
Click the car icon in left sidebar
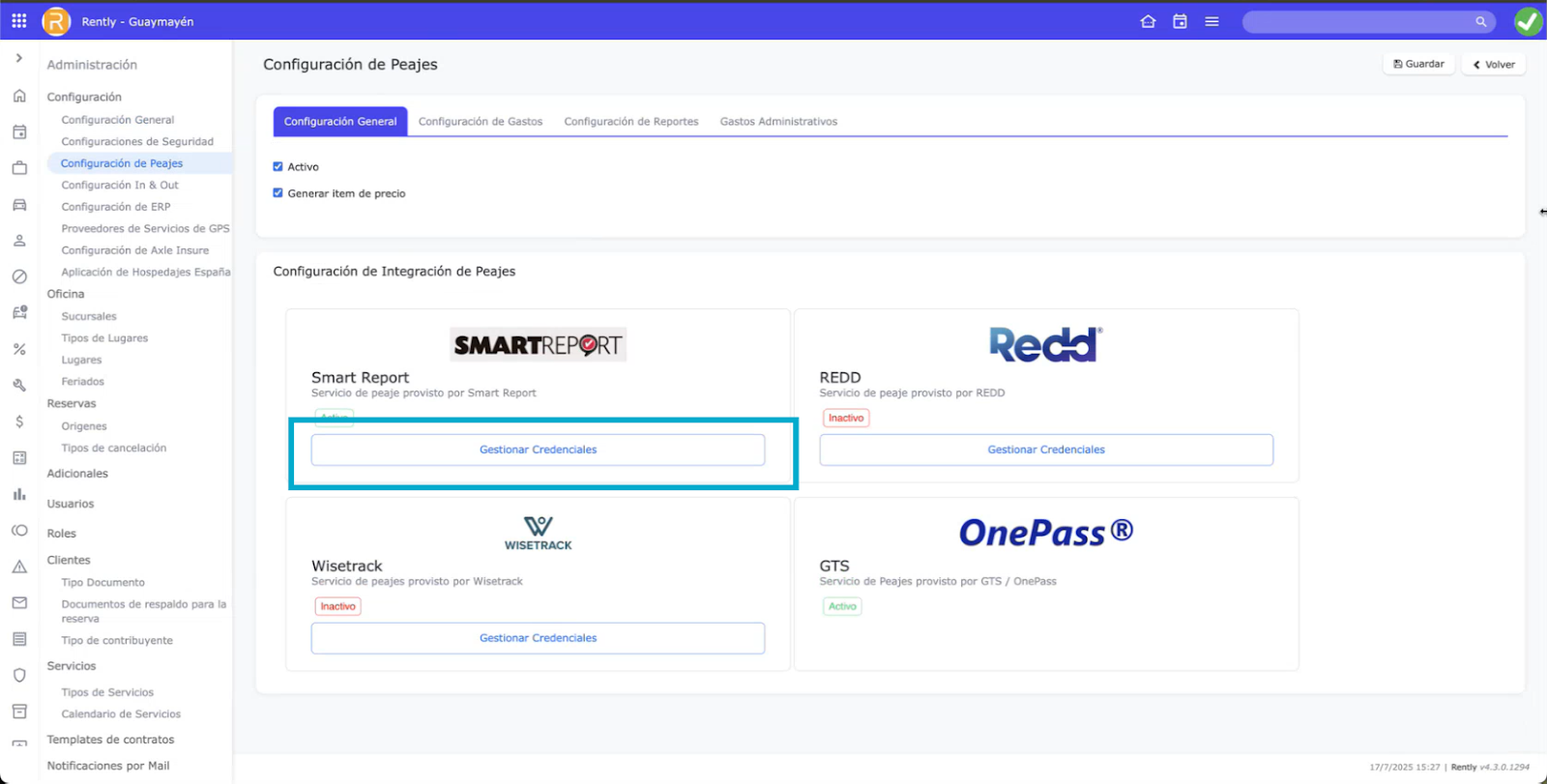coord(19,205)
